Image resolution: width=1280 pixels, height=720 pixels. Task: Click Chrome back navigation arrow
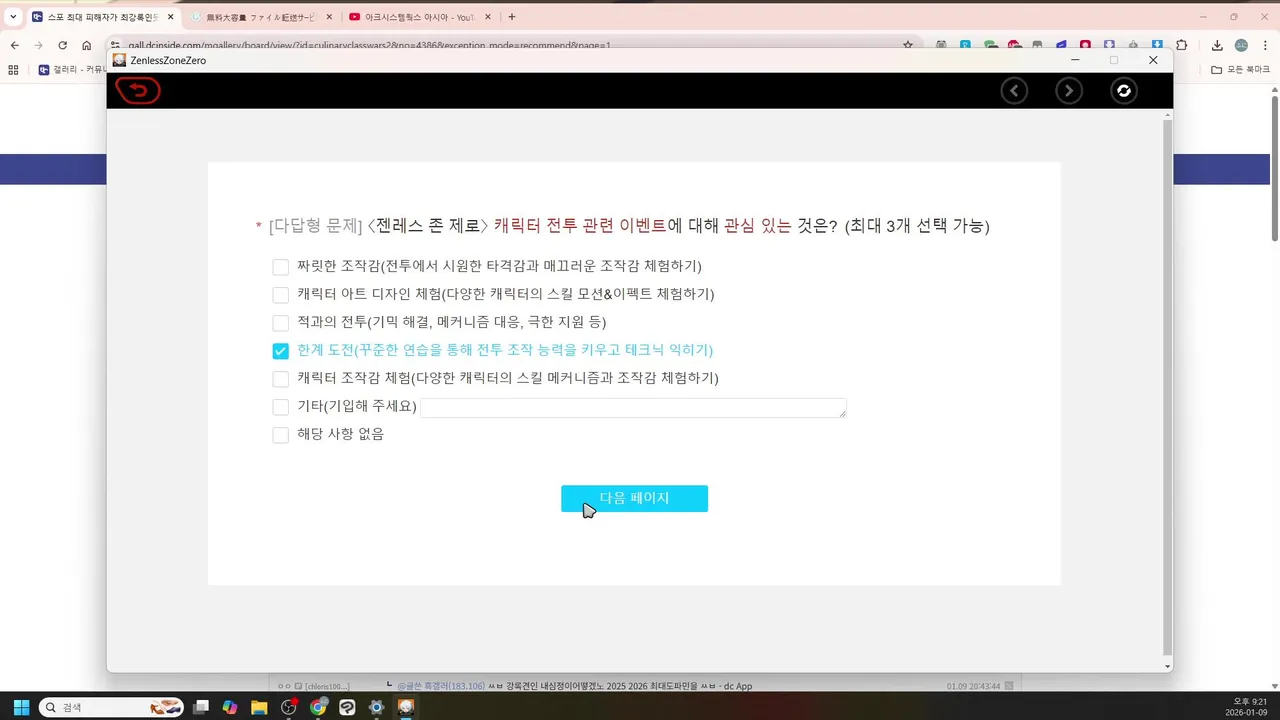[x=15, y=45]
